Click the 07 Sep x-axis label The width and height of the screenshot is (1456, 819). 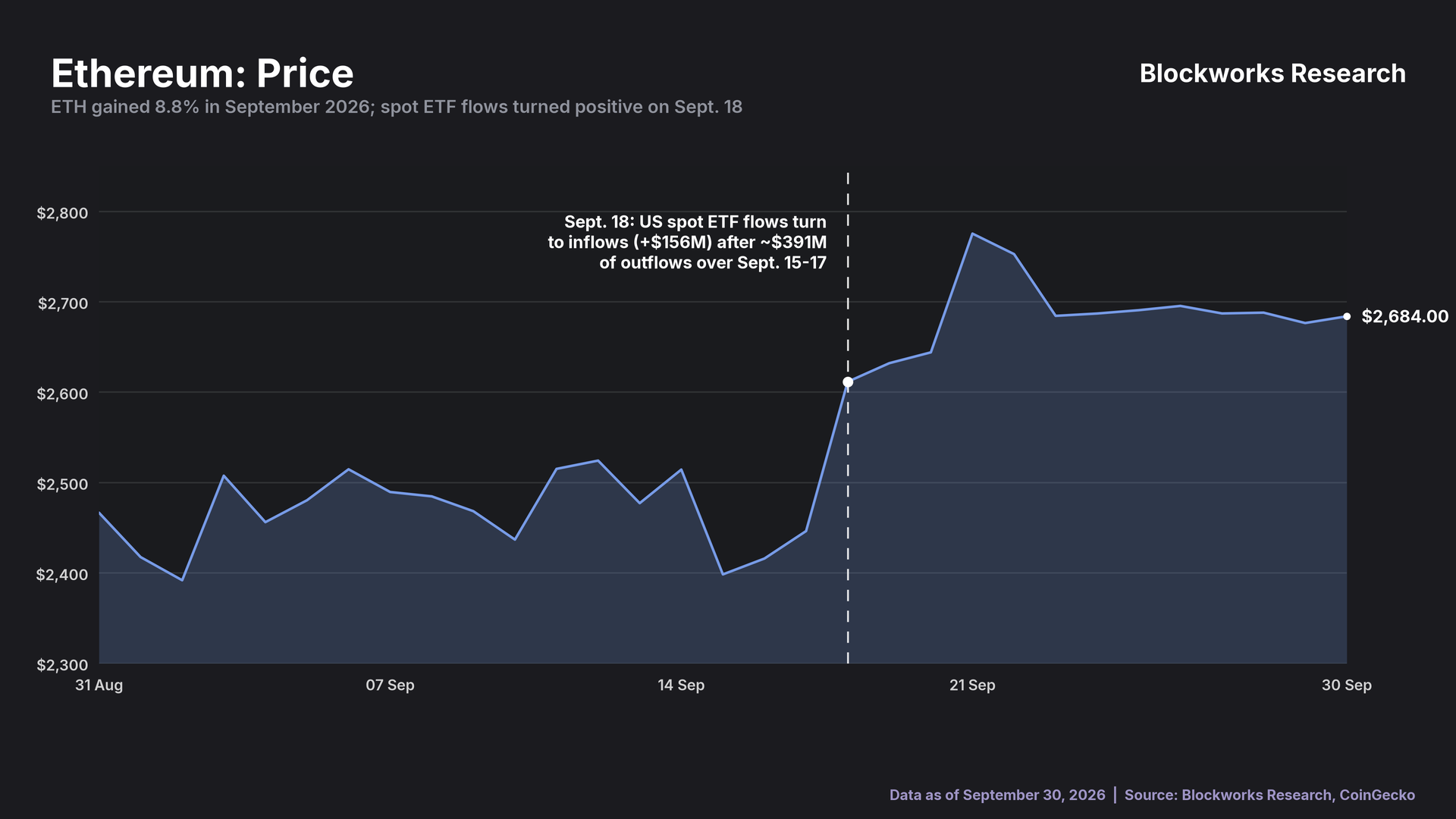click(390, 686)
